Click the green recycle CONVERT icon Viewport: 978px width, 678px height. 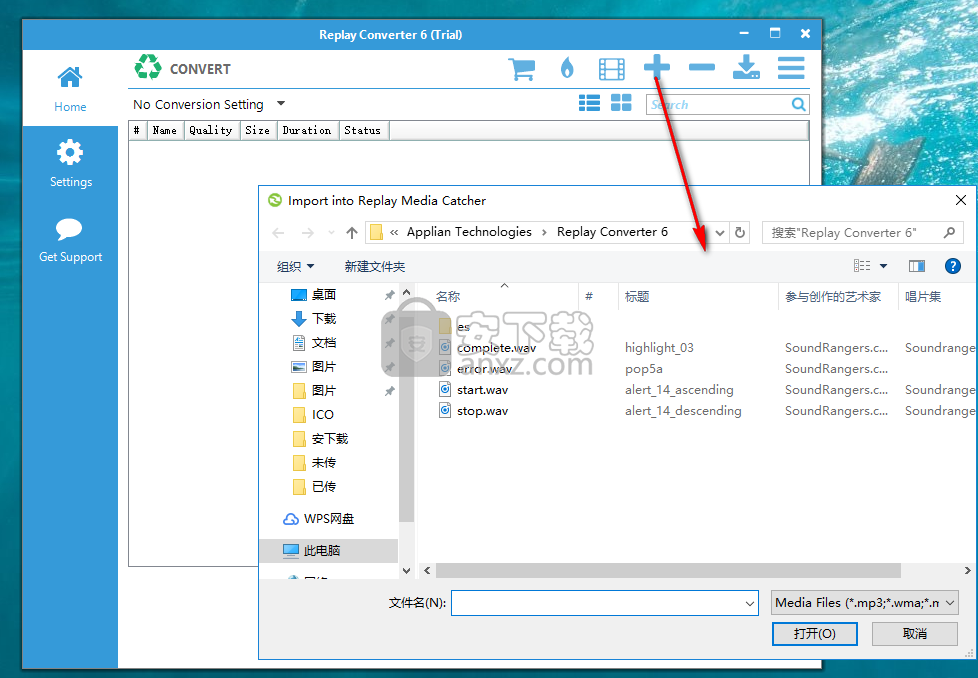tap(148, 67)
